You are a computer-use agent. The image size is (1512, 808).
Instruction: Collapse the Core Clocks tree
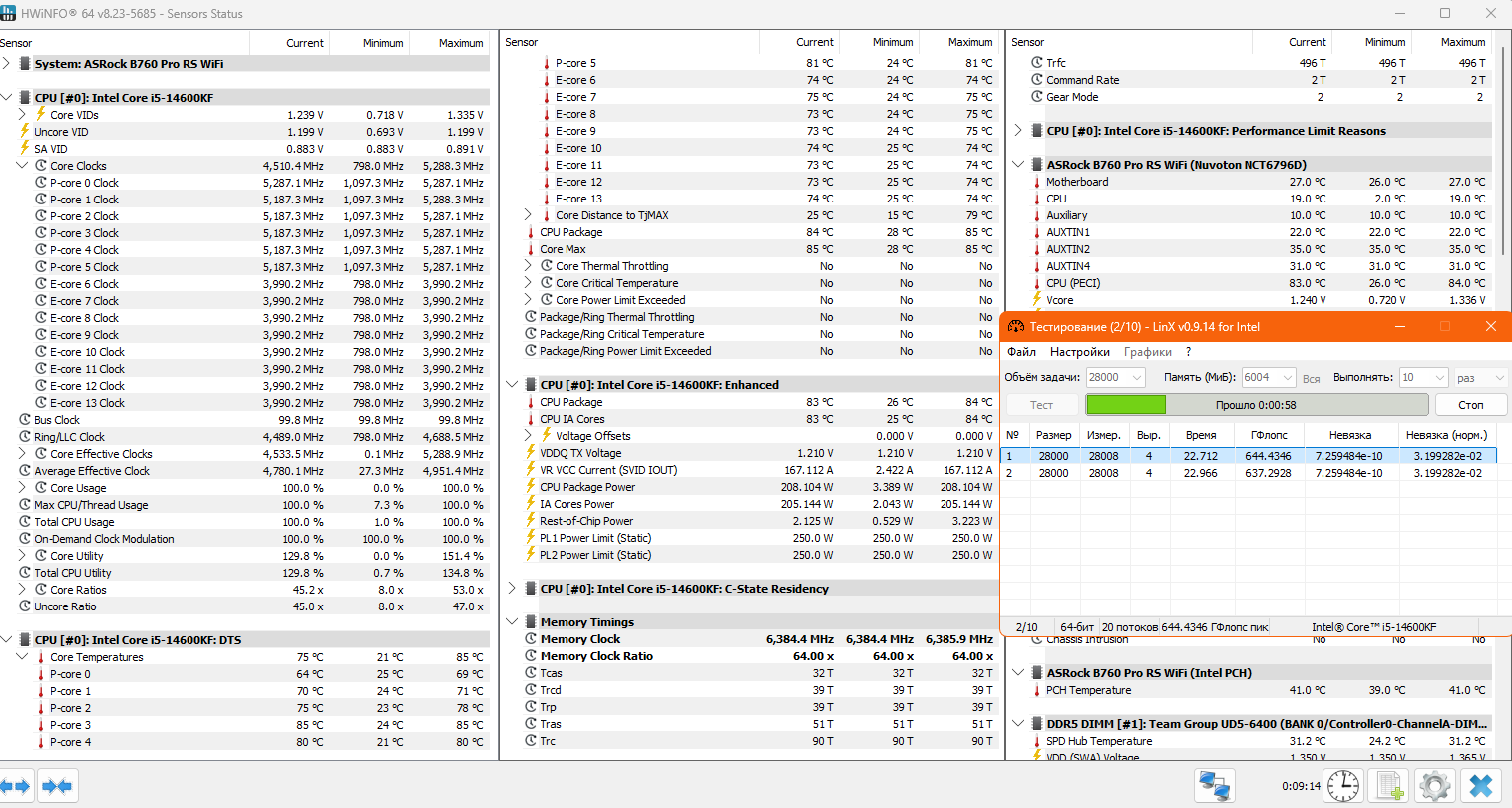(22, 166)
